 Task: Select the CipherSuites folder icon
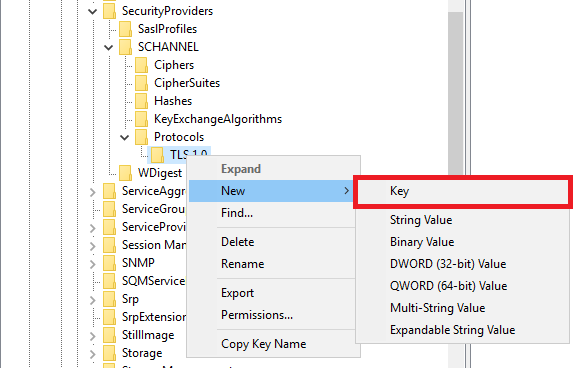142,83
